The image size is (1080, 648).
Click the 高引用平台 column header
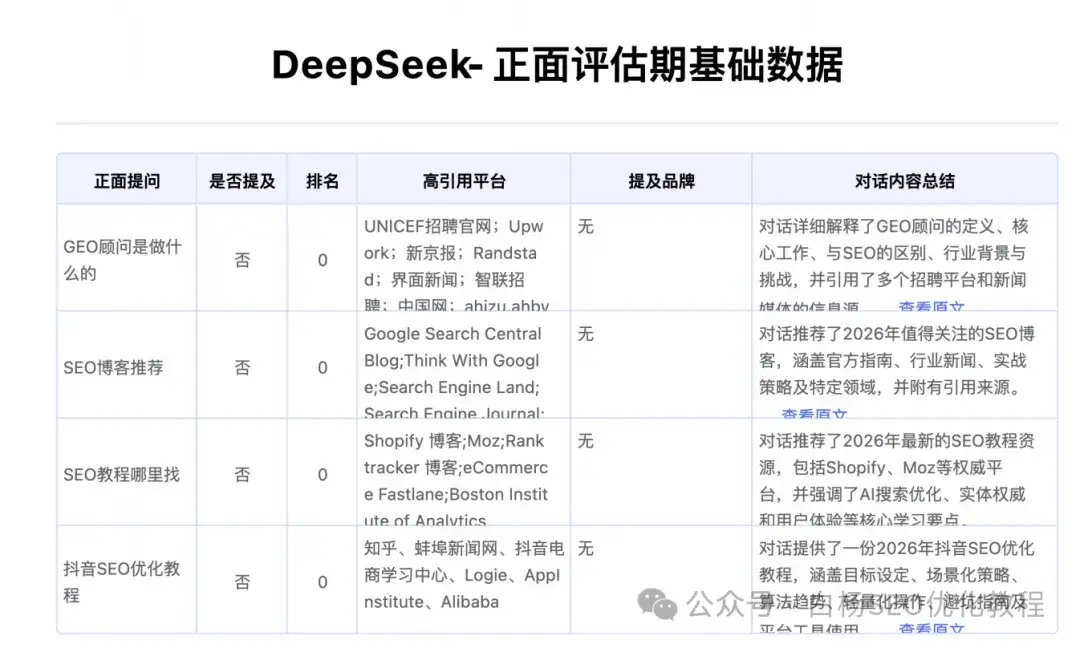pyautogui.click(x=464, y=181)
